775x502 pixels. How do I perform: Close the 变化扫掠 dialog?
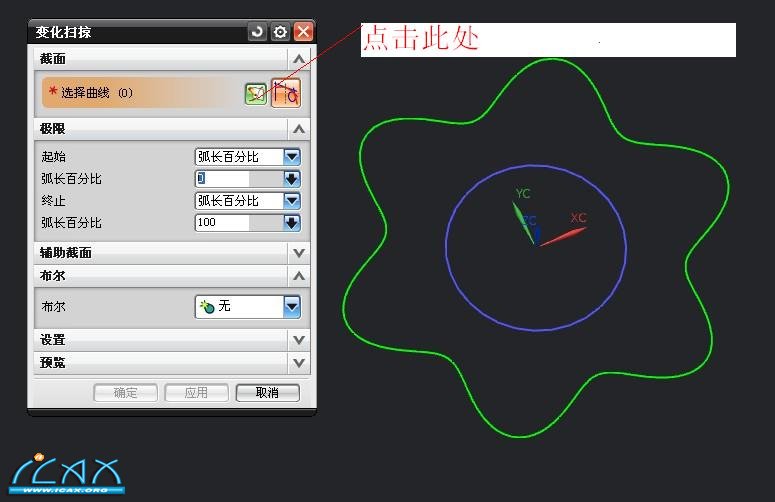coord(304,32)
